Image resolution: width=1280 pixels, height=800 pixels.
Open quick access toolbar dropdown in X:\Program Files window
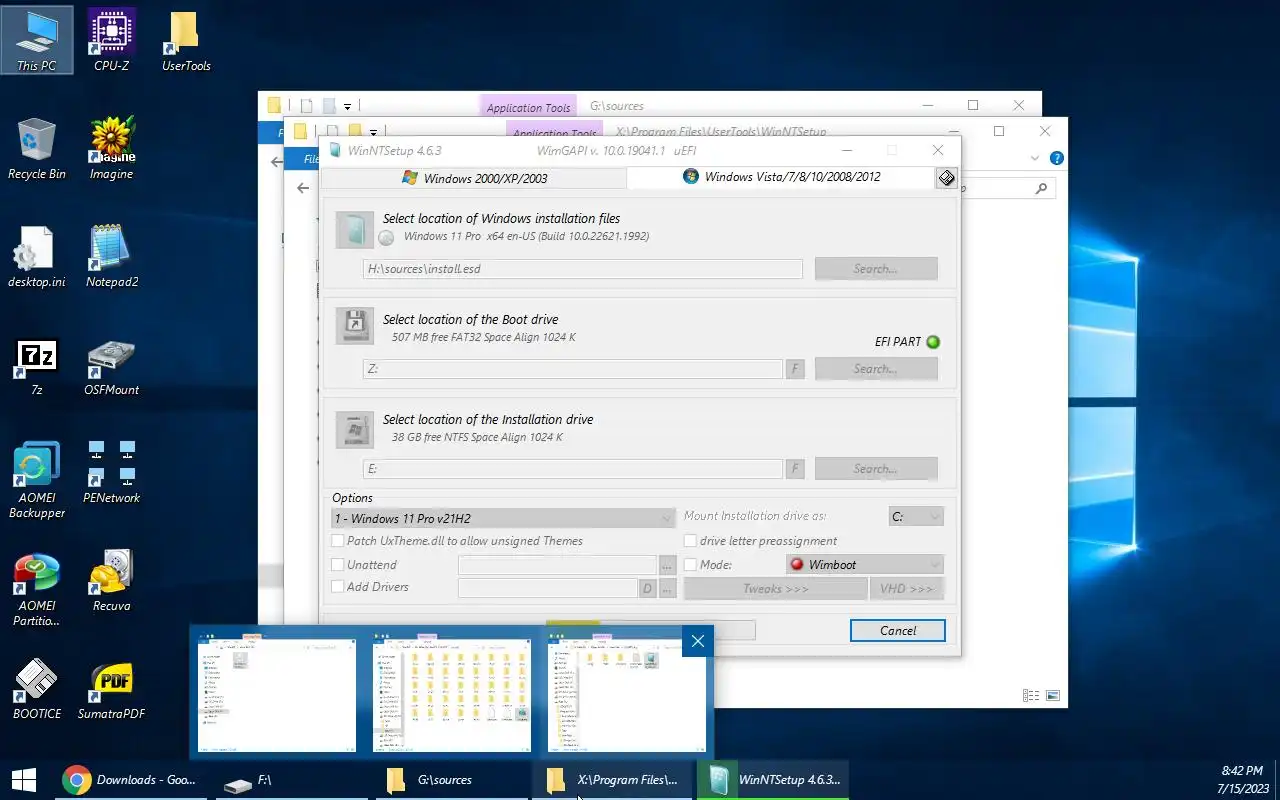(x=373, y=132)
